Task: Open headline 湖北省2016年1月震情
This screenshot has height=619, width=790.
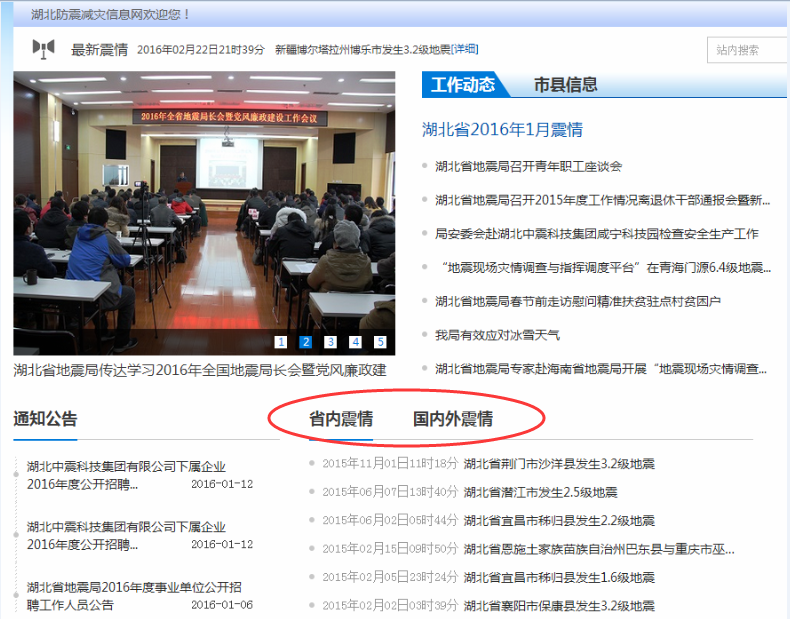Action: click(x=502, y=129)
